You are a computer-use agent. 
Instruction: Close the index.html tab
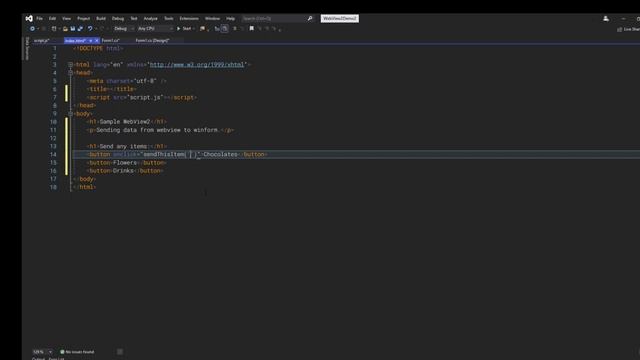(97, 41)
